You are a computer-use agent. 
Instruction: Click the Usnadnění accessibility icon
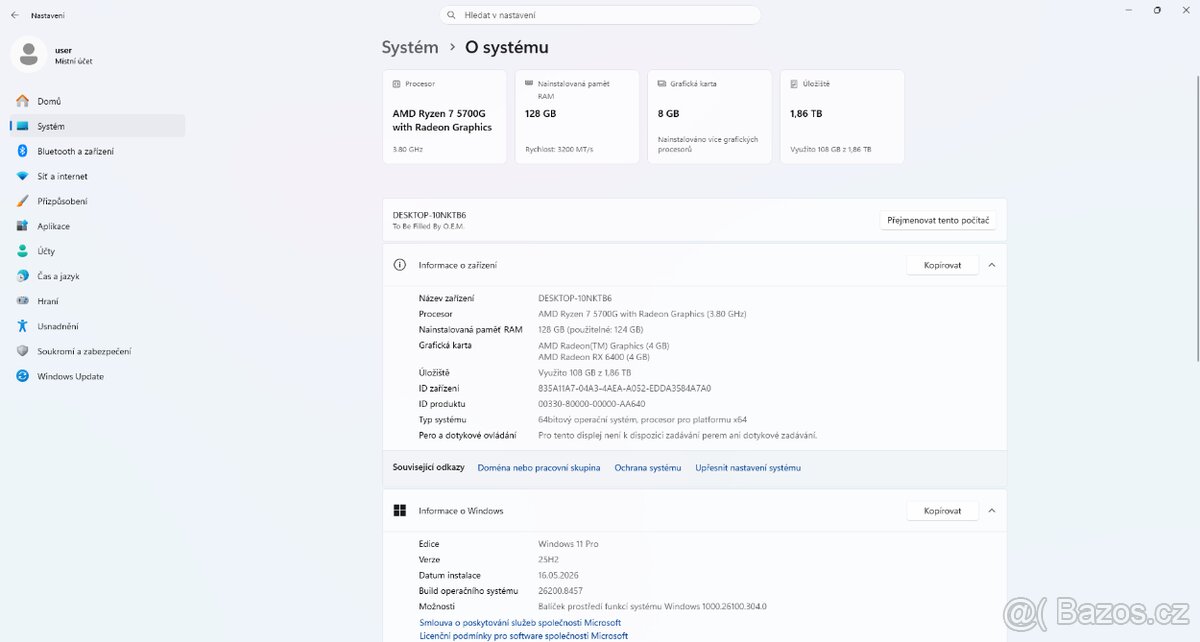click(x=22, y=326)
